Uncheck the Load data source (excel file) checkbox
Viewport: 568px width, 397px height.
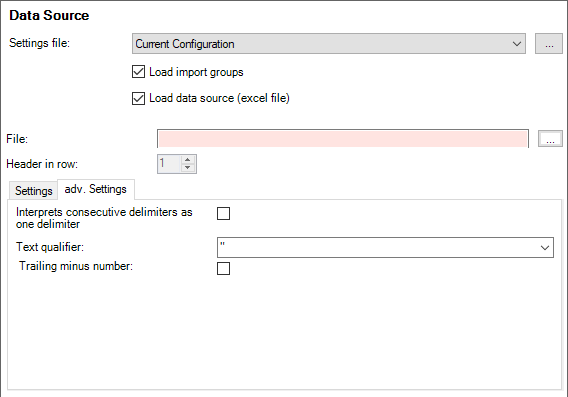[138, 98]
